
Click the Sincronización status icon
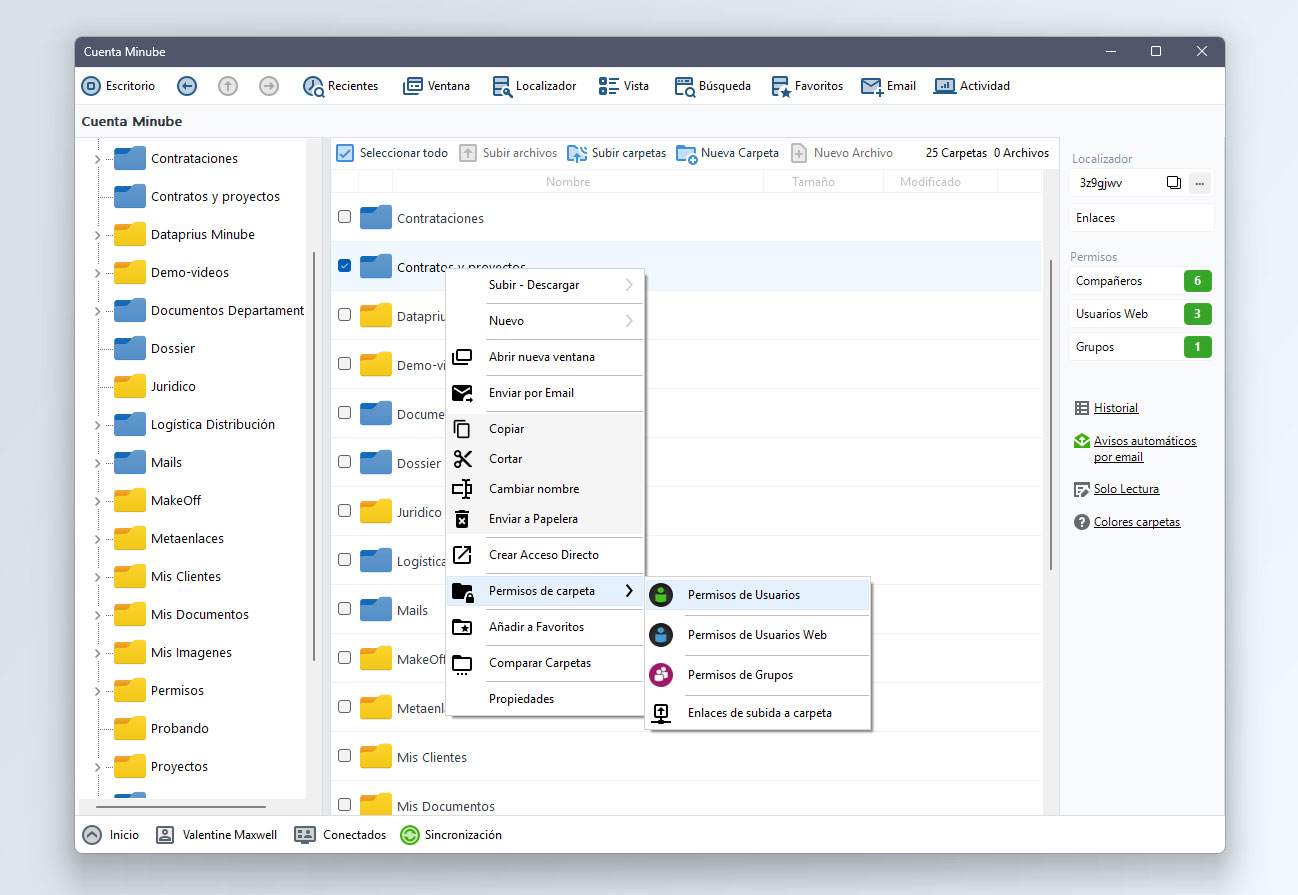click(409, 835)
